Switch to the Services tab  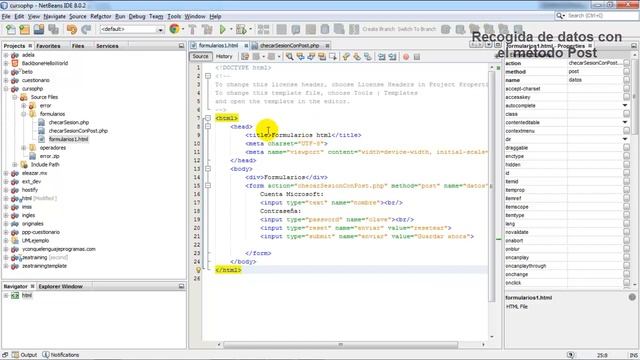107,46
